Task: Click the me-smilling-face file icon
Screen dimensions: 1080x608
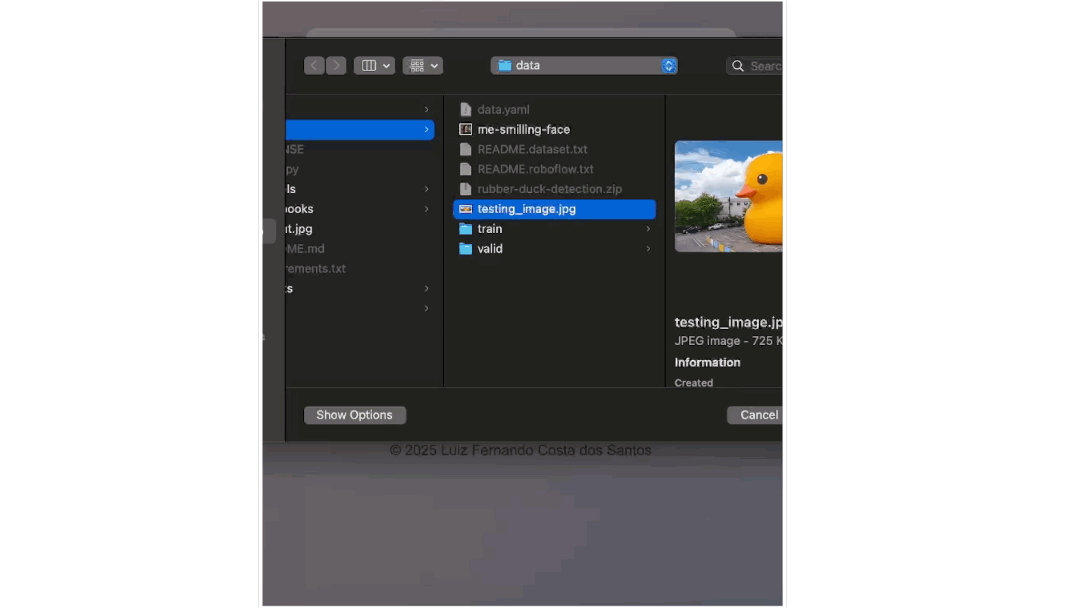Action: (x=465, y=130)
